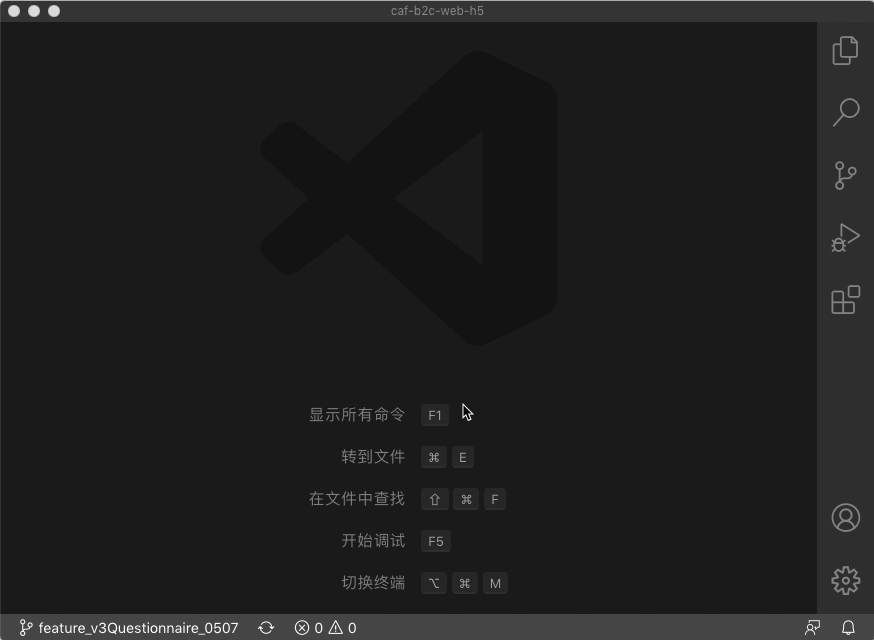
Task: Click the caf-b2c-web-h5 window title
Action: click(x=437, y=11)
